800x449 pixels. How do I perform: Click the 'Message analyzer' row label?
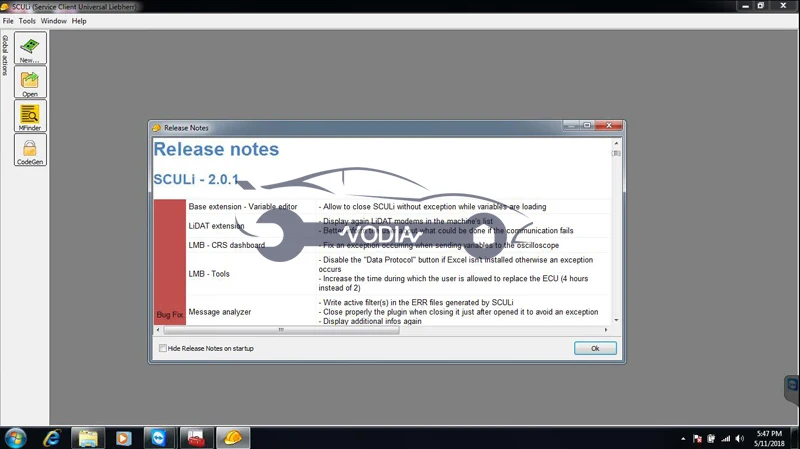(220, 312)
